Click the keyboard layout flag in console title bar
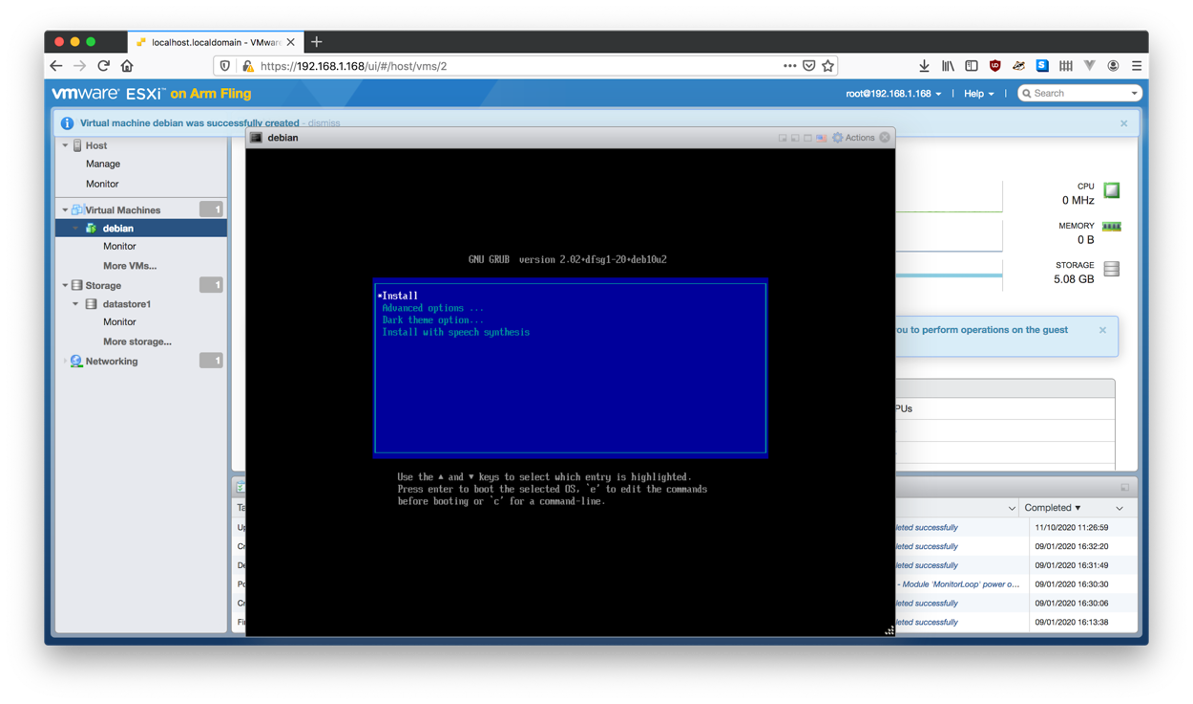 click(x=821, y=138)
